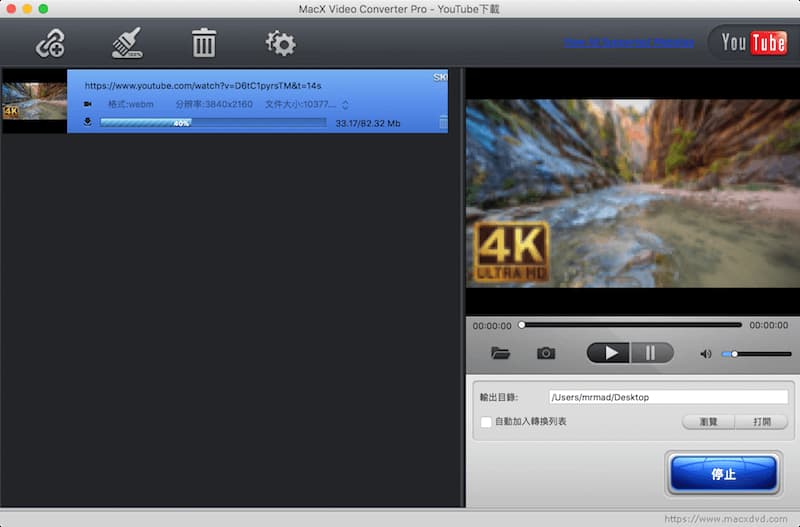Open settings gear icon in toolbar
Screen dimensions: 800x527
click(x=280, y=43)
